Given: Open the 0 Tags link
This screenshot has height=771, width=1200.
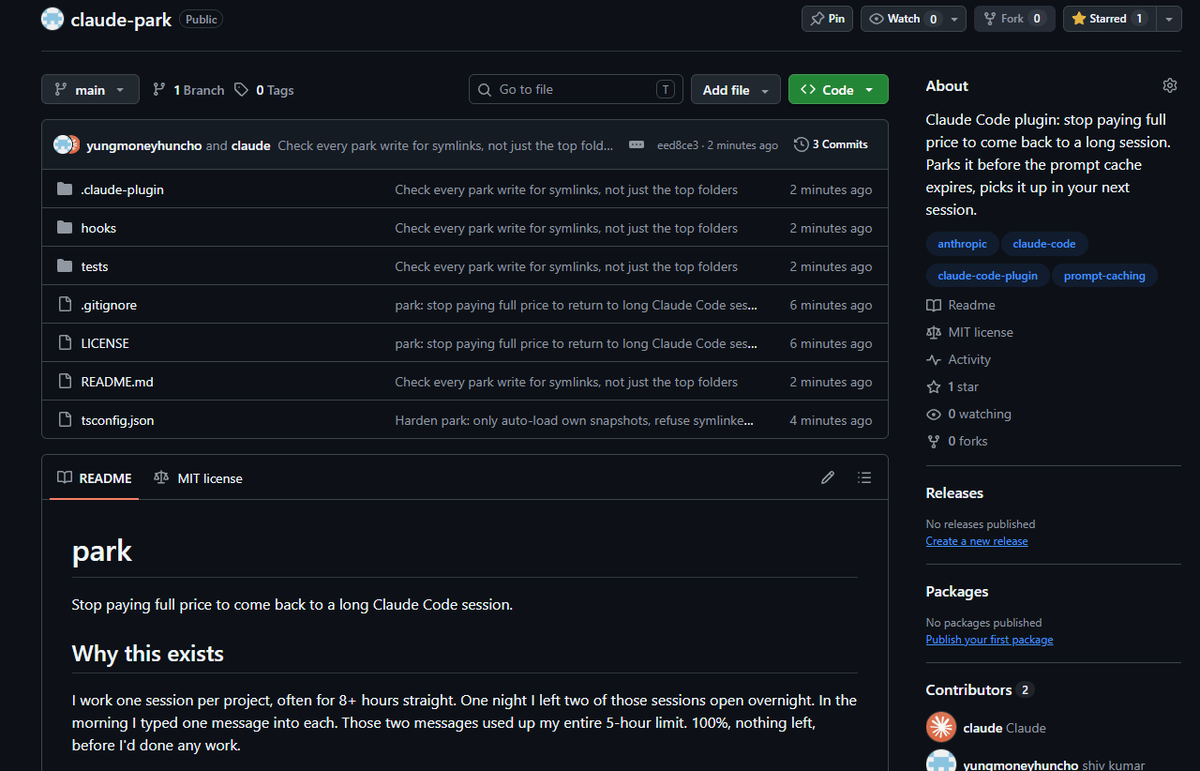Looking at the screenshot, I should (x=264, y=90).
